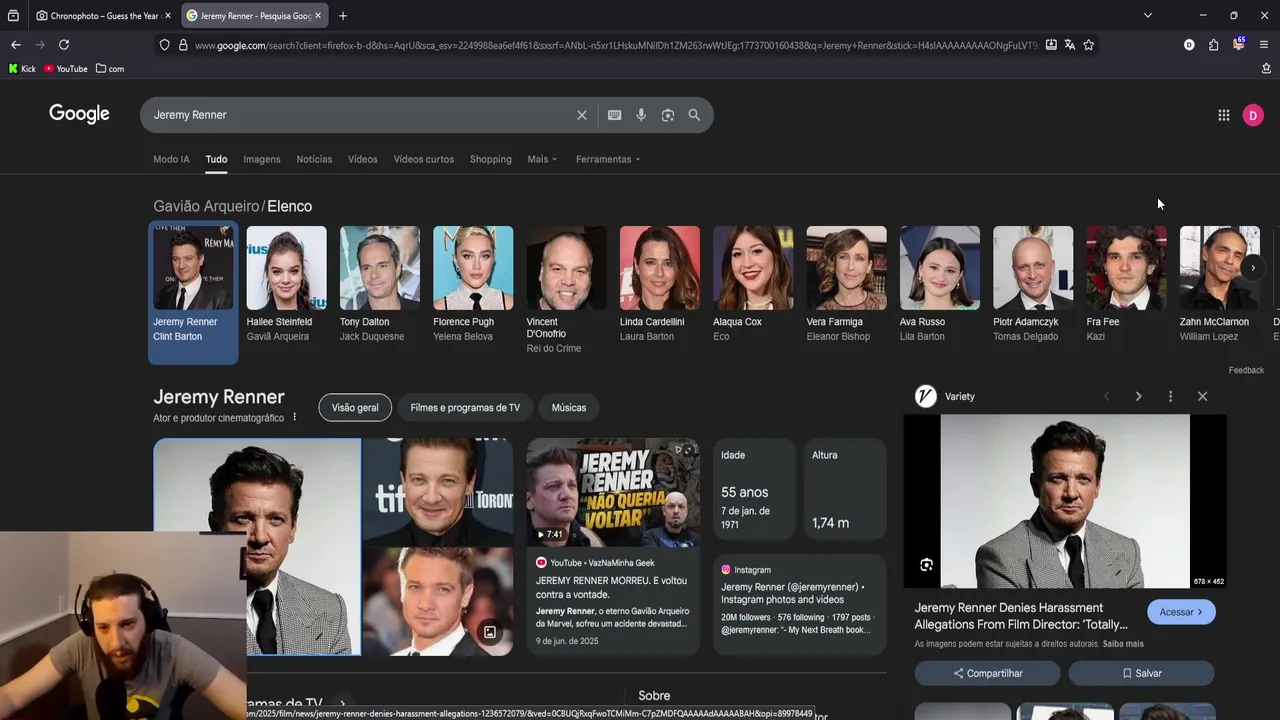
Task: Show next image in preview panel
Action: pos(1138,397)
